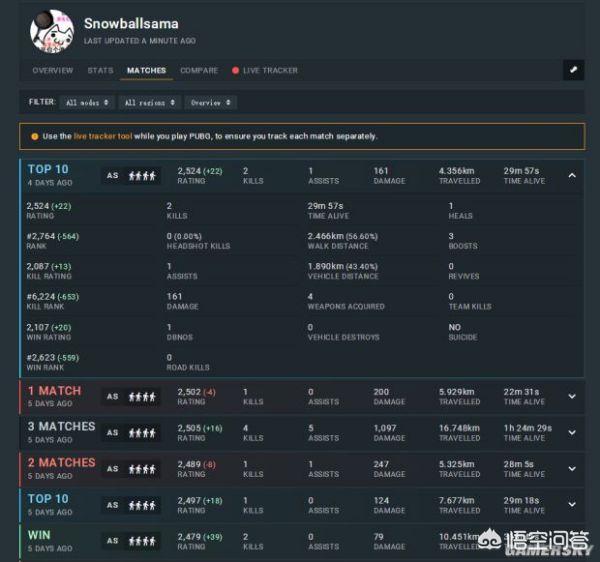Click AS region badge in Win row
The height and width of the screenshot is (562, 600).
pyautogui.click(x=112, y=541)
